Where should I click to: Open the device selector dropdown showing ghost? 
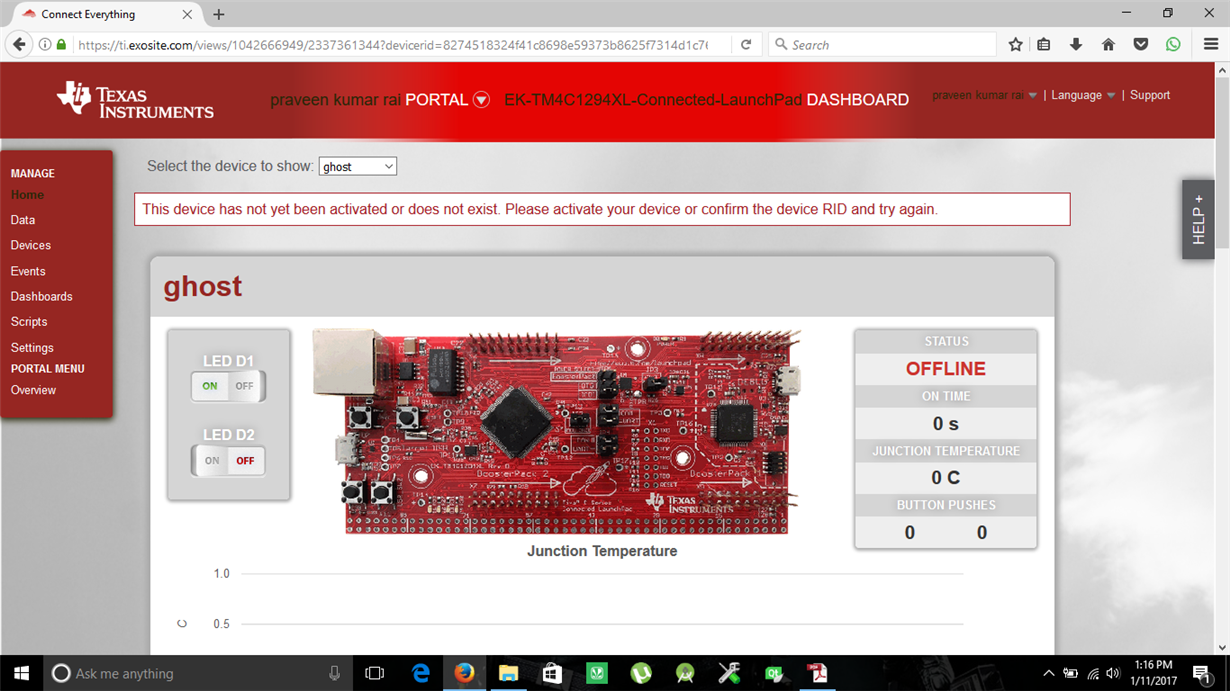(x=358, y=167)
